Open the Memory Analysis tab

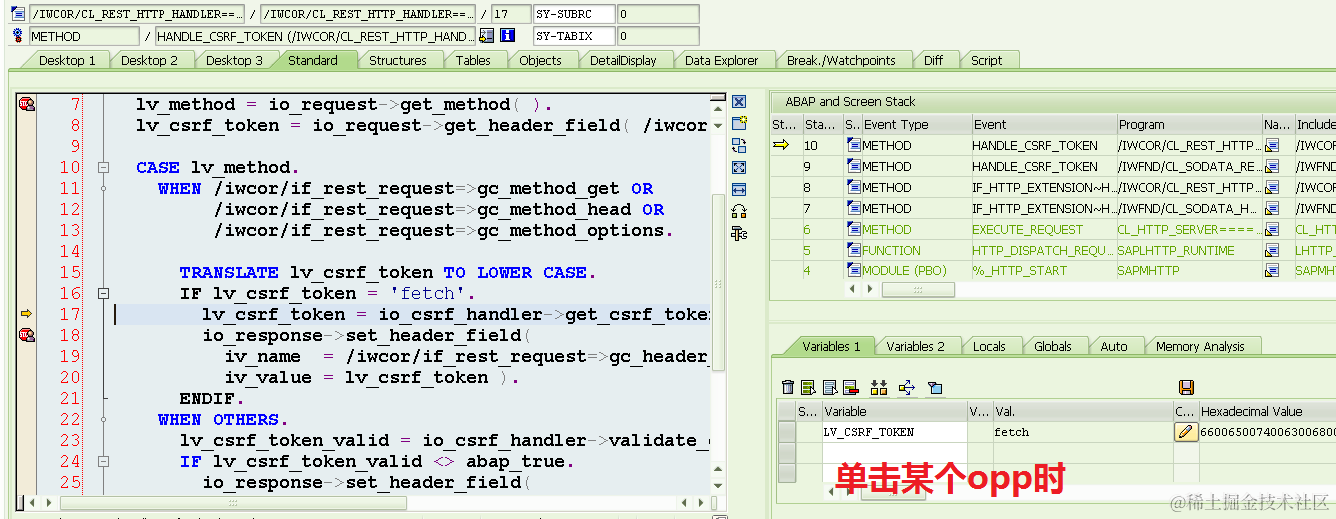click(1200, 346)
